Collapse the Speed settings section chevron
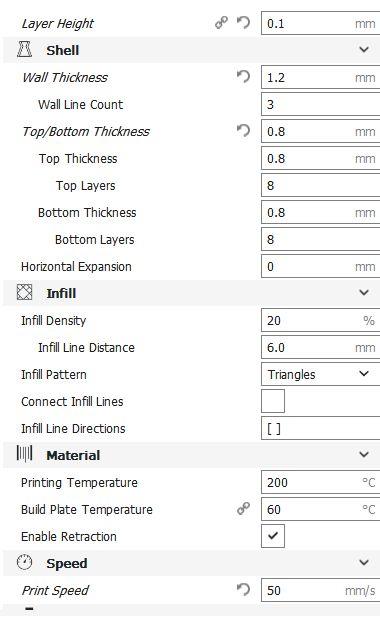The image size is (380, 631). (364, 563)
